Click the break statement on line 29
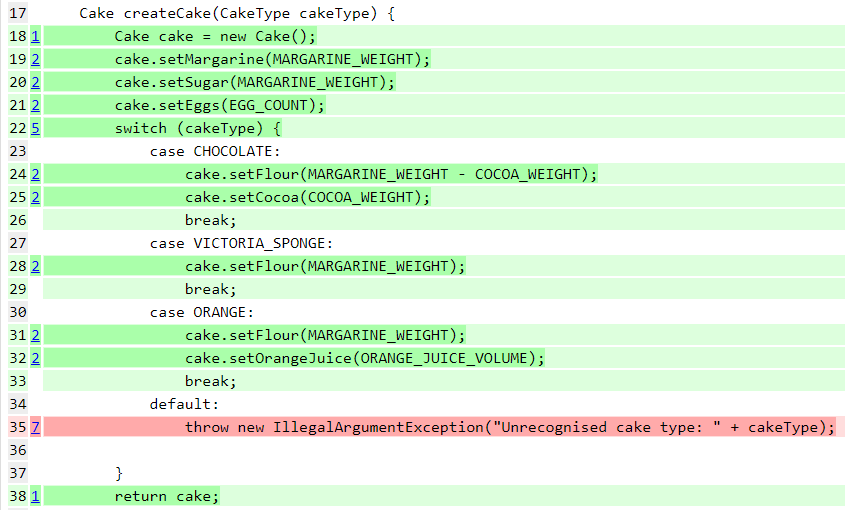Screen dimensions: 845x510 coord(210,289)
